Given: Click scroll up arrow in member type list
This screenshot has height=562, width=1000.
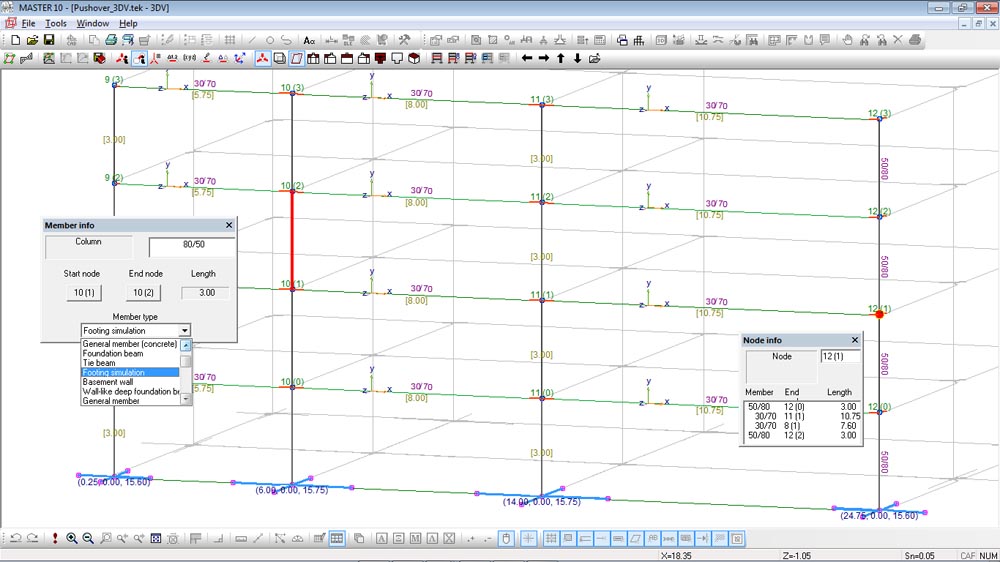Looking at the screenshot, I should click(x=186, y=345).
